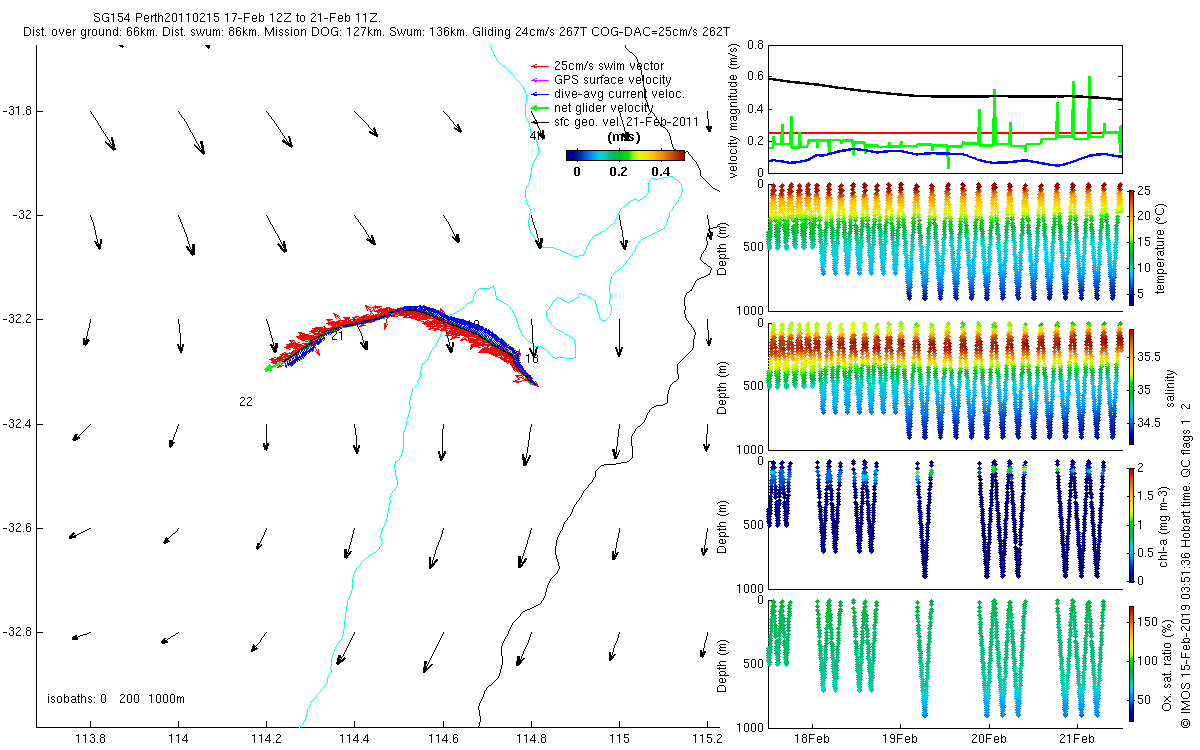Click the '(m/s)' label above the map colorbar
This screenshot has height=750, width=1200.
pyautogui.click(x=625, y=138)
